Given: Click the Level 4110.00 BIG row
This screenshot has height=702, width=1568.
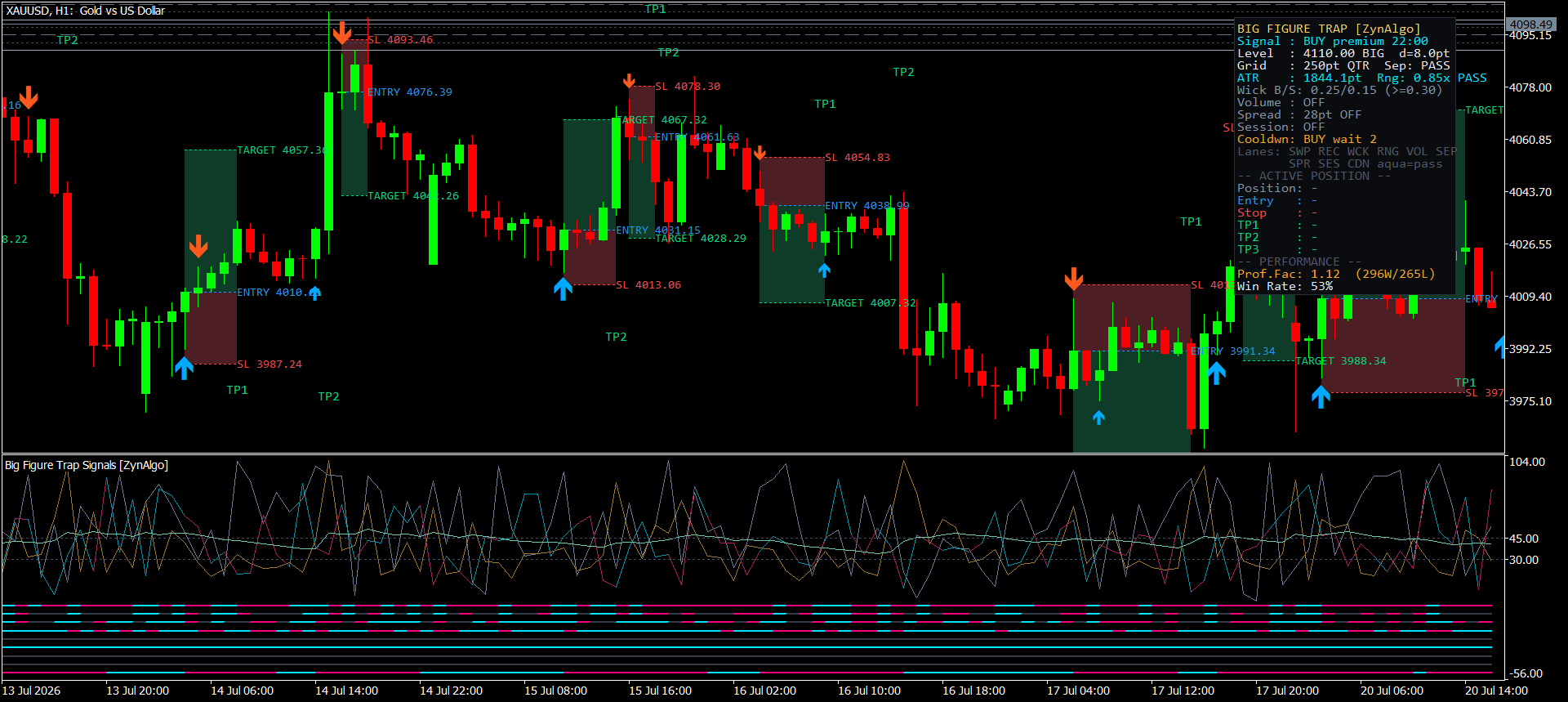Looking at the screenshot, I should 1343,53.
